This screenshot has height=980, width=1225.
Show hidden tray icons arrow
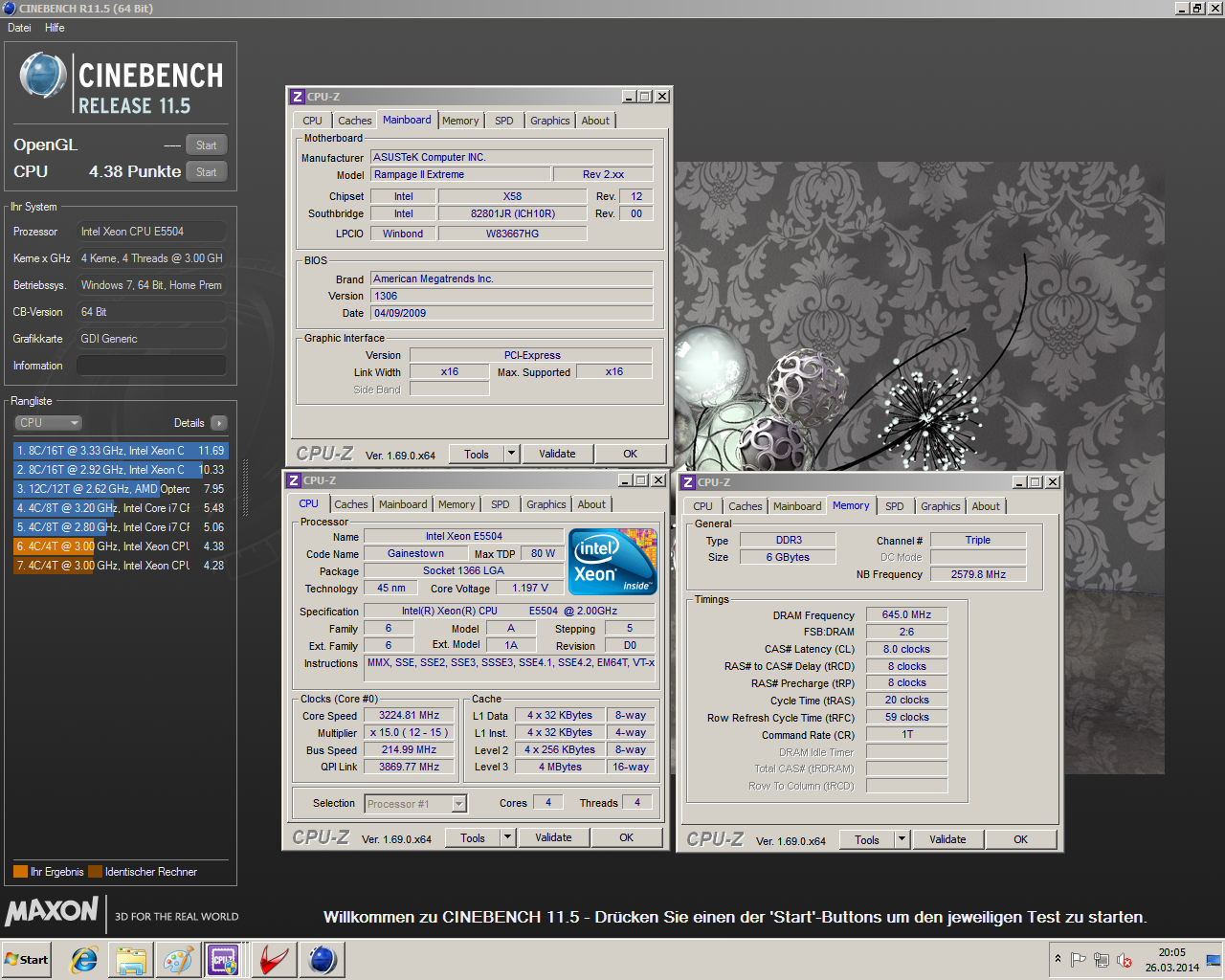click(x=1058, y=959)
